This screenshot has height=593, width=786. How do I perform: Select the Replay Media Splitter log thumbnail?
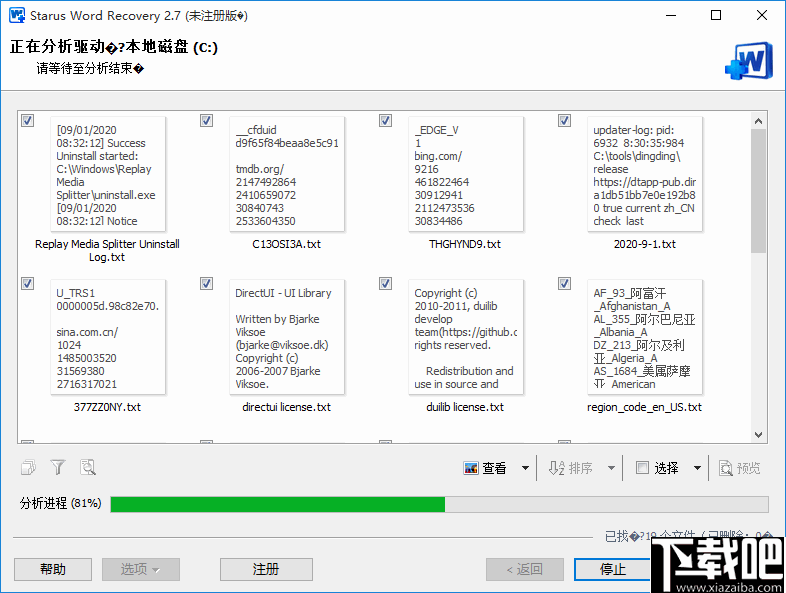pos(108,174)
